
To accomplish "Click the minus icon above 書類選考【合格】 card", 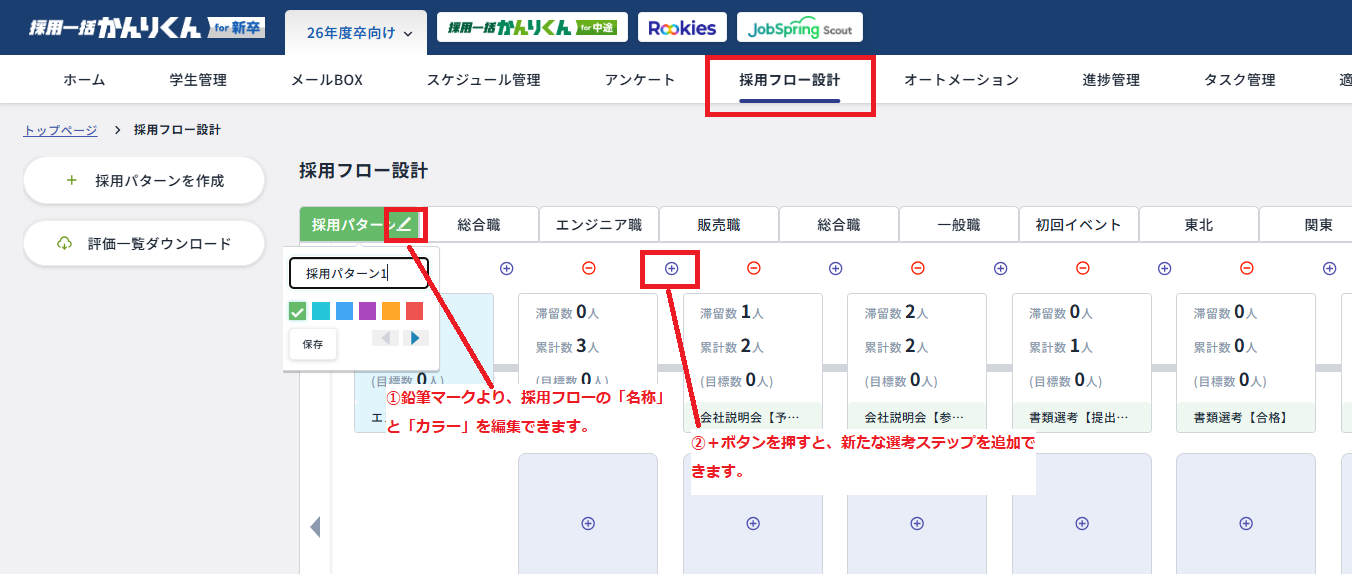I will [1246, 268].
